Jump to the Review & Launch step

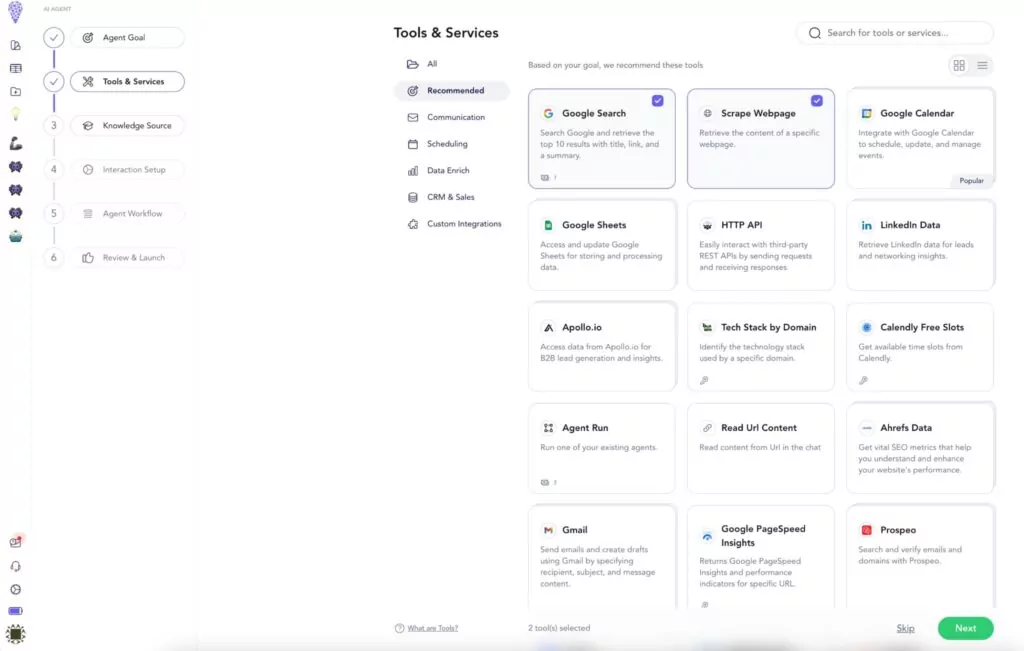(x=127, y=258)
